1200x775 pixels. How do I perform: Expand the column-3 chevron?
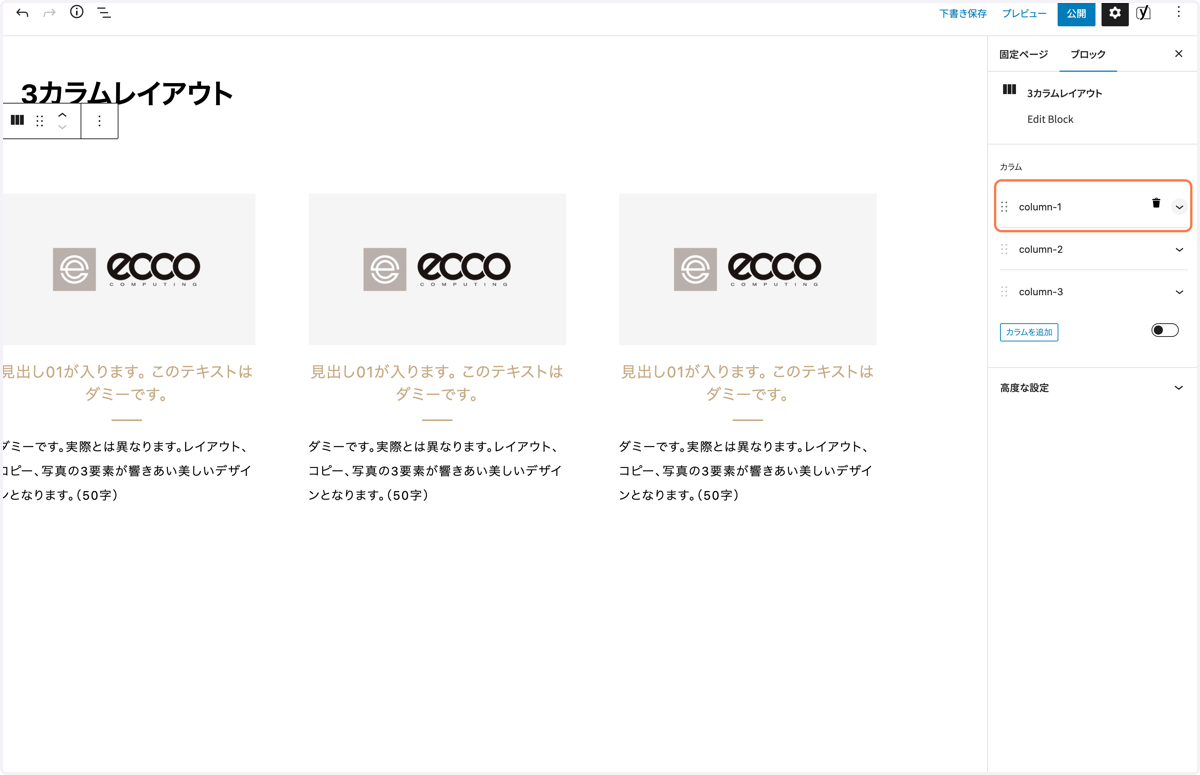click(1179, 292)
